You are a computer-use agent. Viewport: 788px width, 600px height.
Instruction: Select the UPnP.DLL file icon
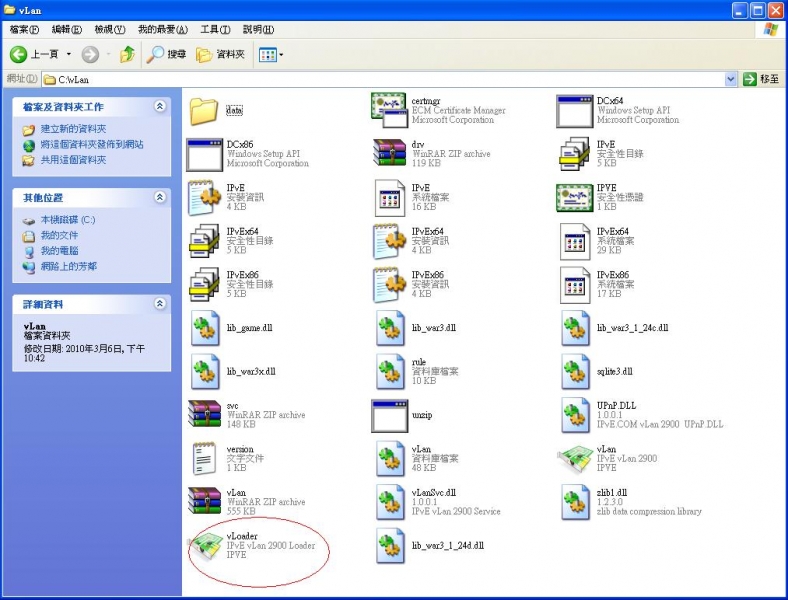pos(575,415)
